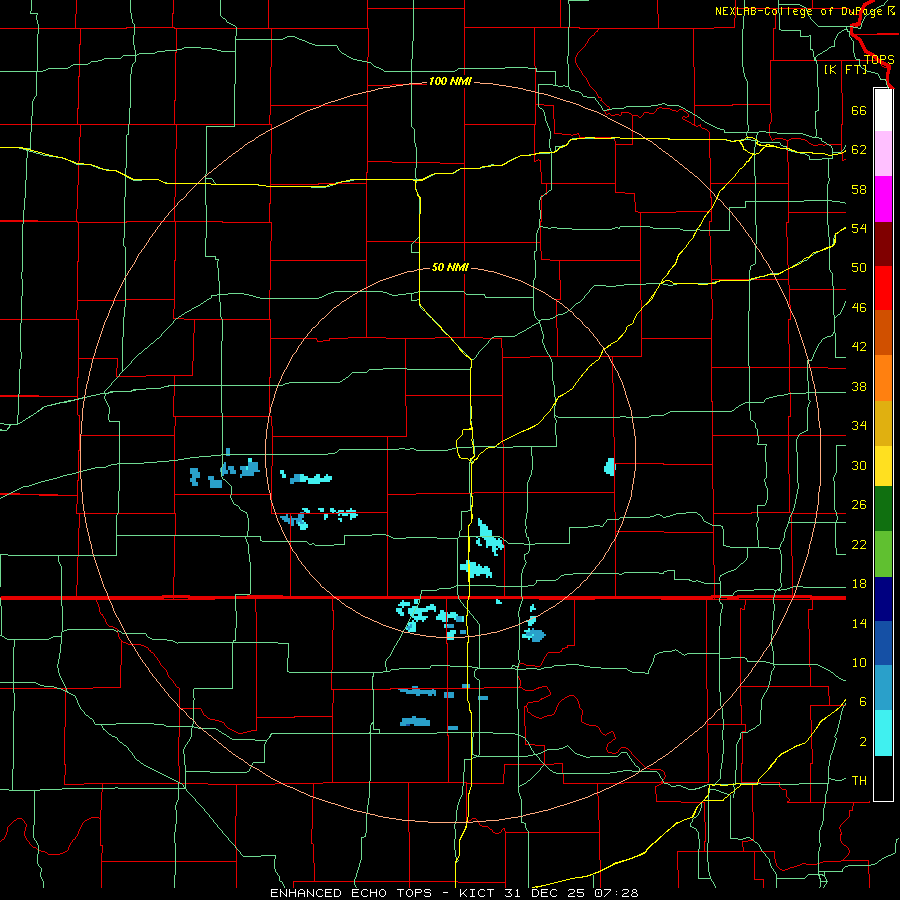This screenshot has width=900, height=900.
Task: Click the "TH" threshold label
Action: click(859, 781)
